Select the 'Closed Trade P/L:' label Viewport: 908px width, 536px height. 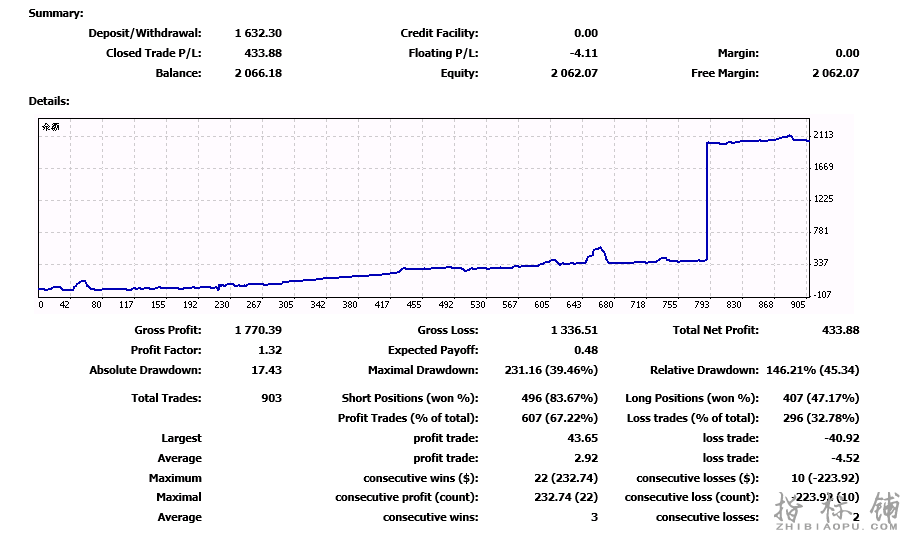[x=153, y=53]
